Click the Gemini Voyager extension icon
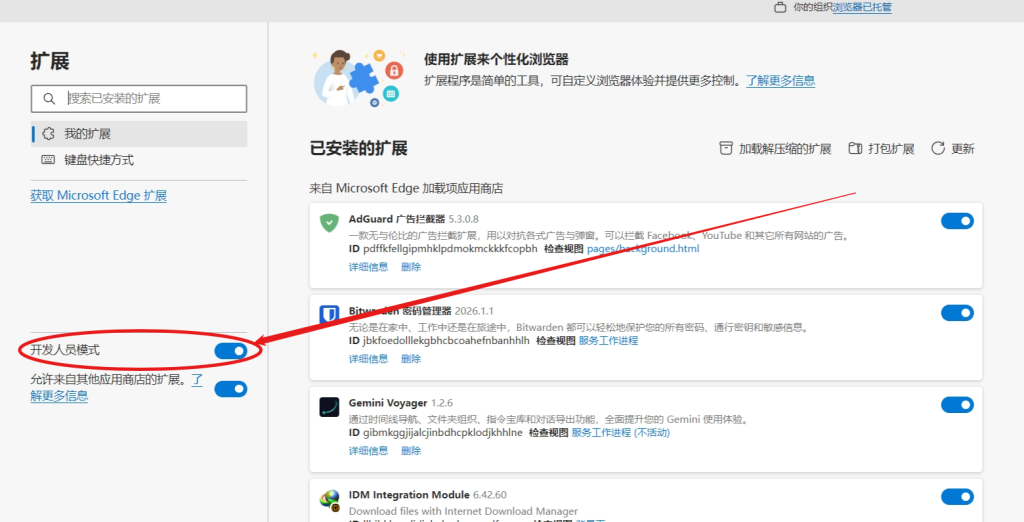 329,406
